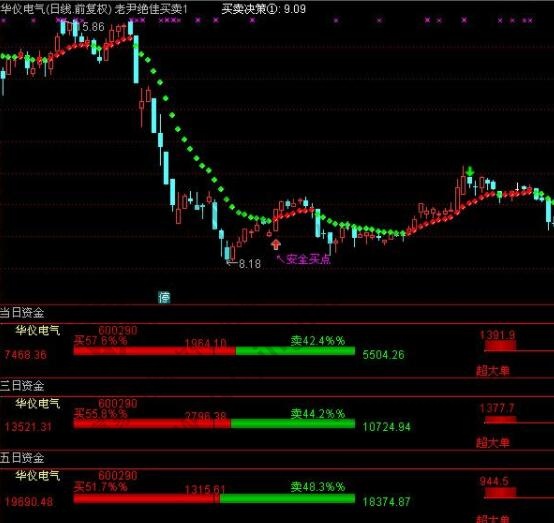
Task: Click stock code 600290 in 三日资金 panel
Action: [118, 403]
